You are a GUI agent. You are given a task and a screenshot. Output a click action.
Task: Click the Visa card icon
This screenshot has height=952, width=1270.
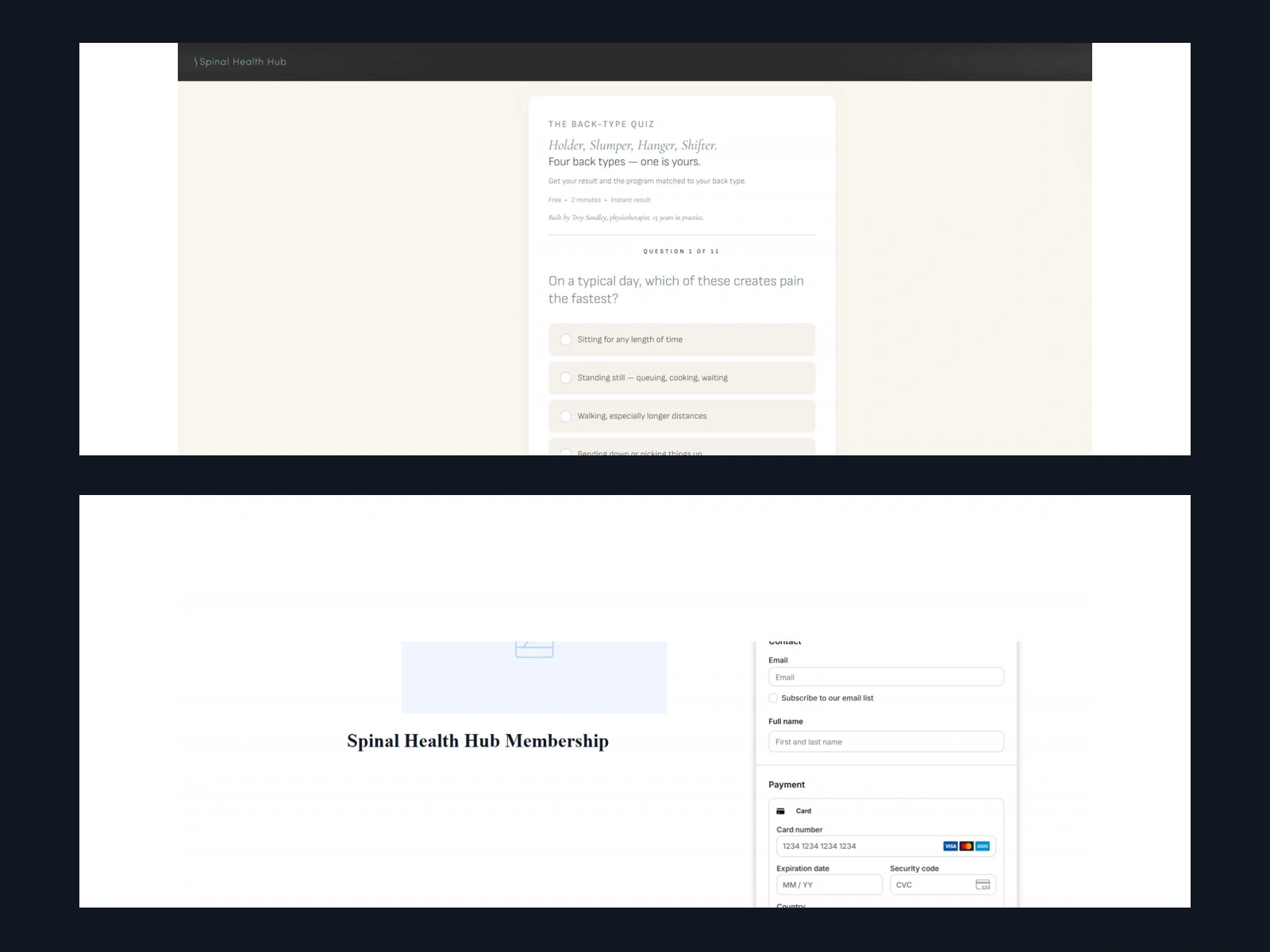tap(950, 846)
